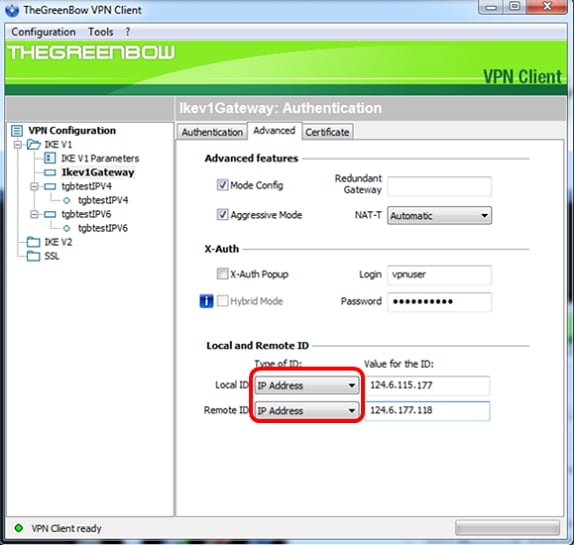Image resolution: width=575 pixels, height=545 pixels.
Task: Select VPN Configuration root label
Action: pyautogui.click(x=72, y=131)
